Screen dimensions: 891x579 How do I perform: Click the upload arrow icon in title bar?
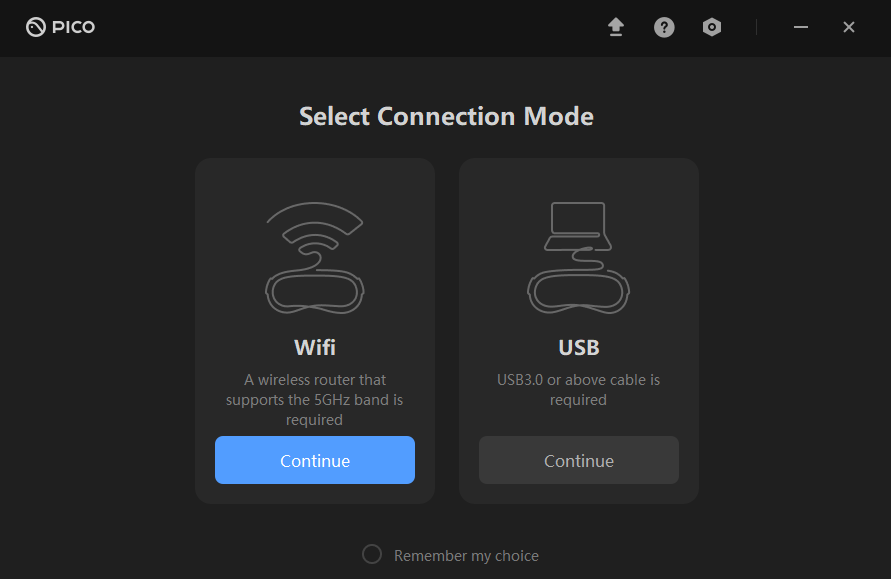pos(616,27)
